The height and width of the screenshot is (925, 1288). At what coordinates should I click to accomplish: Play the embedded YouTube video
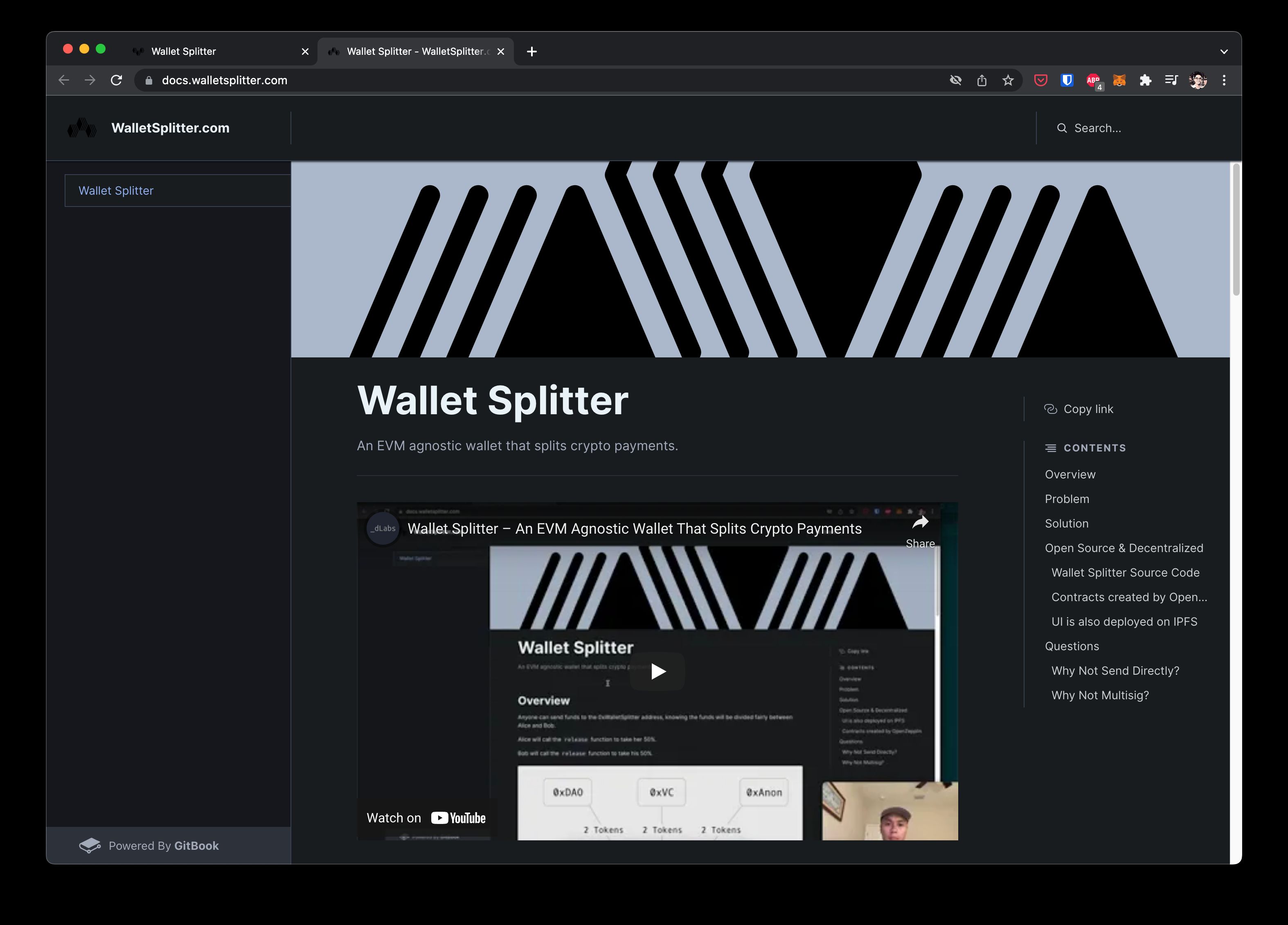(658, 671)
